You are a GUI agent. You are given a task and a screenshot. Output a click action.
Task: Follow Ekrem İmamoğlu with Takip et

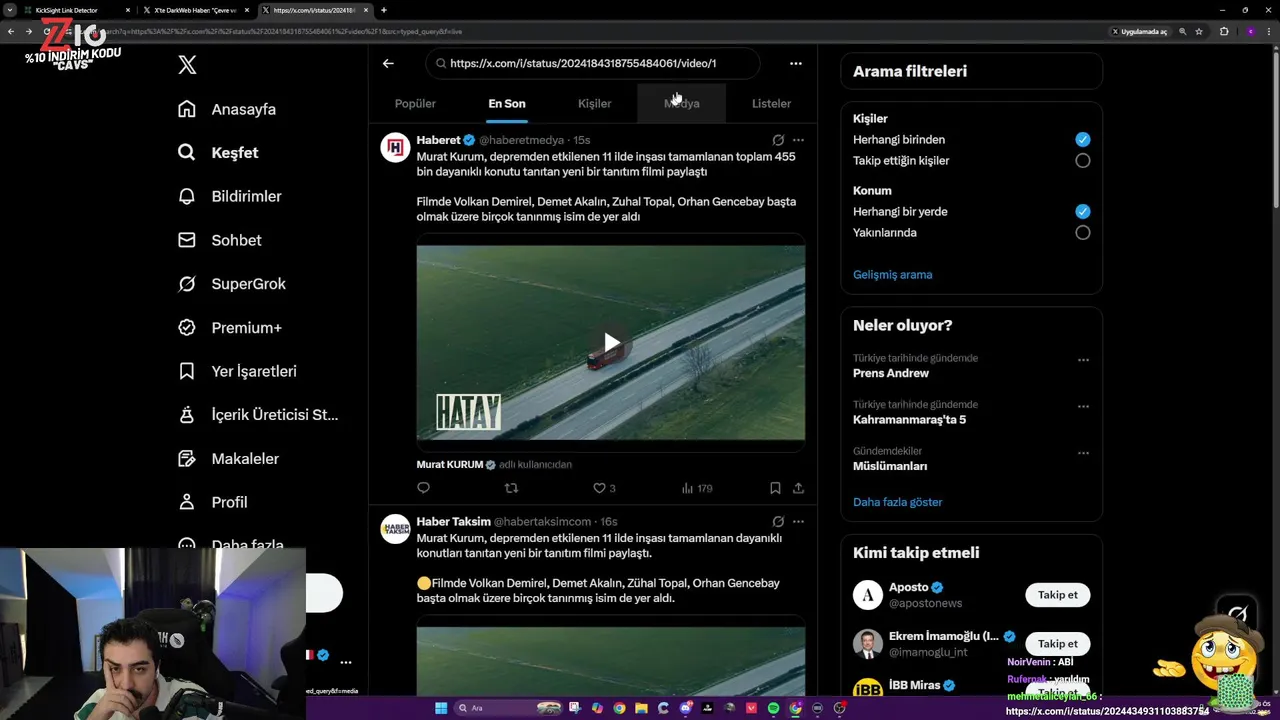[x=1057, y=644]
